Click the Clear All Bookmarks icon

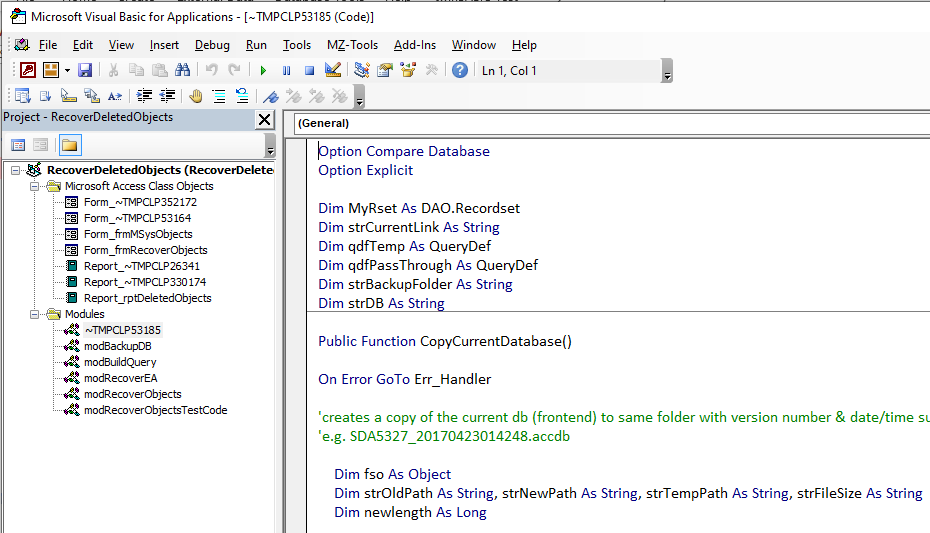coord(340,96)
